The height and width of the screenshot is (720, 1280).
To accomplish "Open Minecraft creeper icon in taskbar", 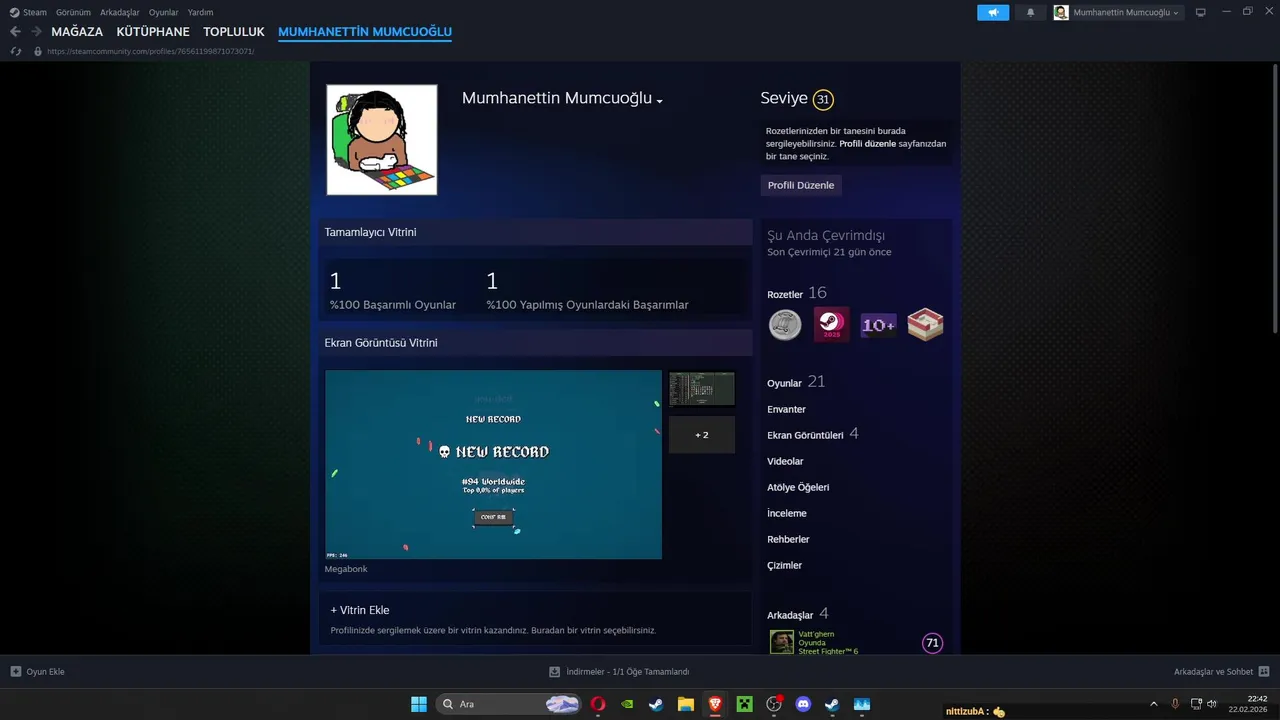I will (744, 704).
